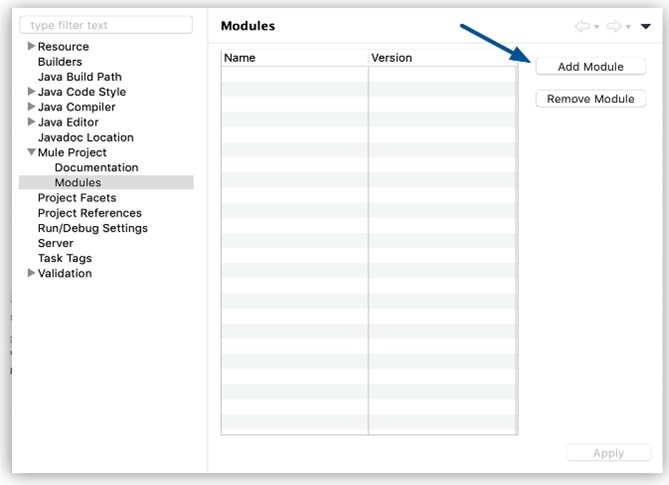
Task: Sort table by Name column header
Action: pyautogui.click(x=294, y=58)
